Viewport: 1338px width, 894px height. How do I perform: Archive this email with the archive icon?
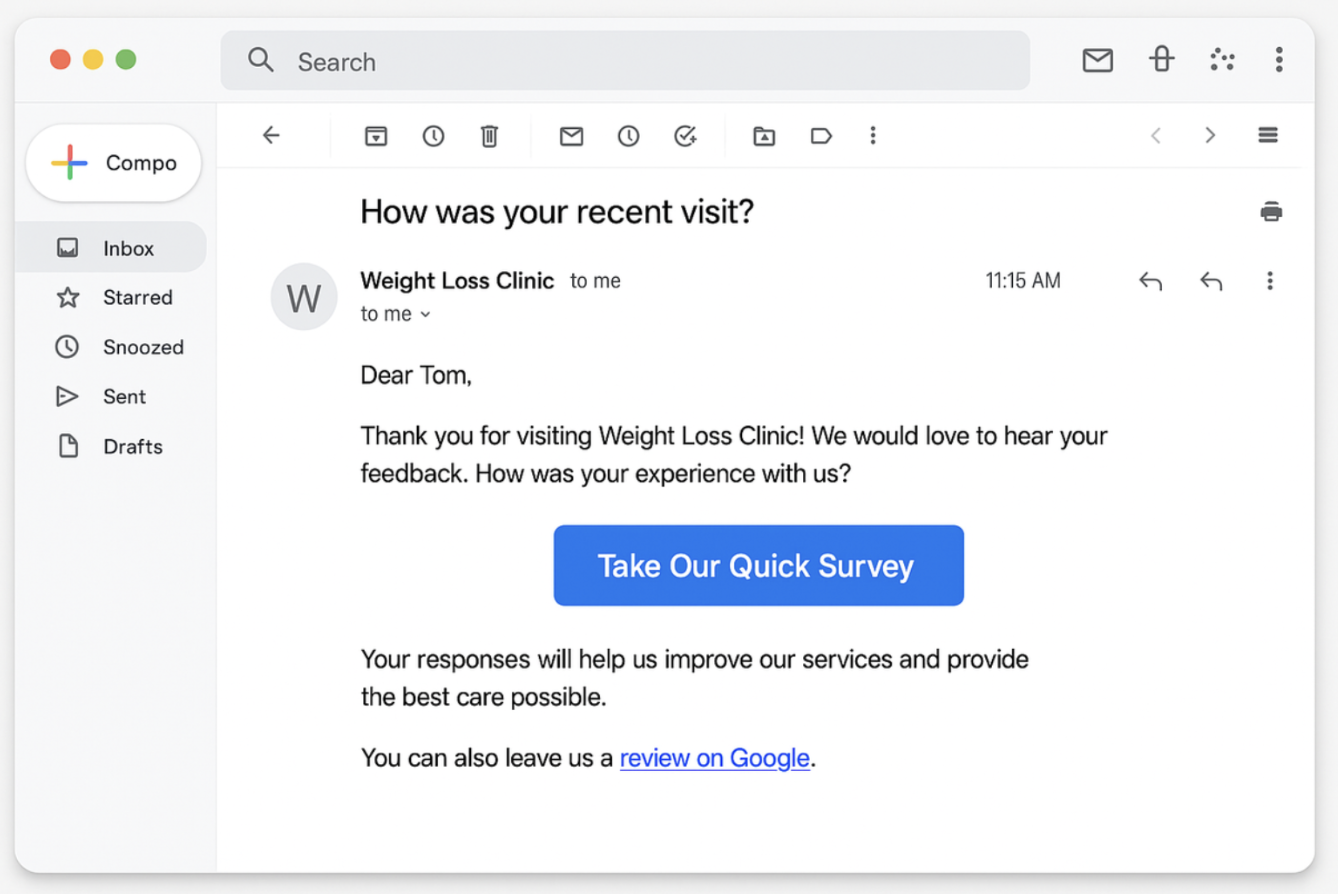pos(376,136)
